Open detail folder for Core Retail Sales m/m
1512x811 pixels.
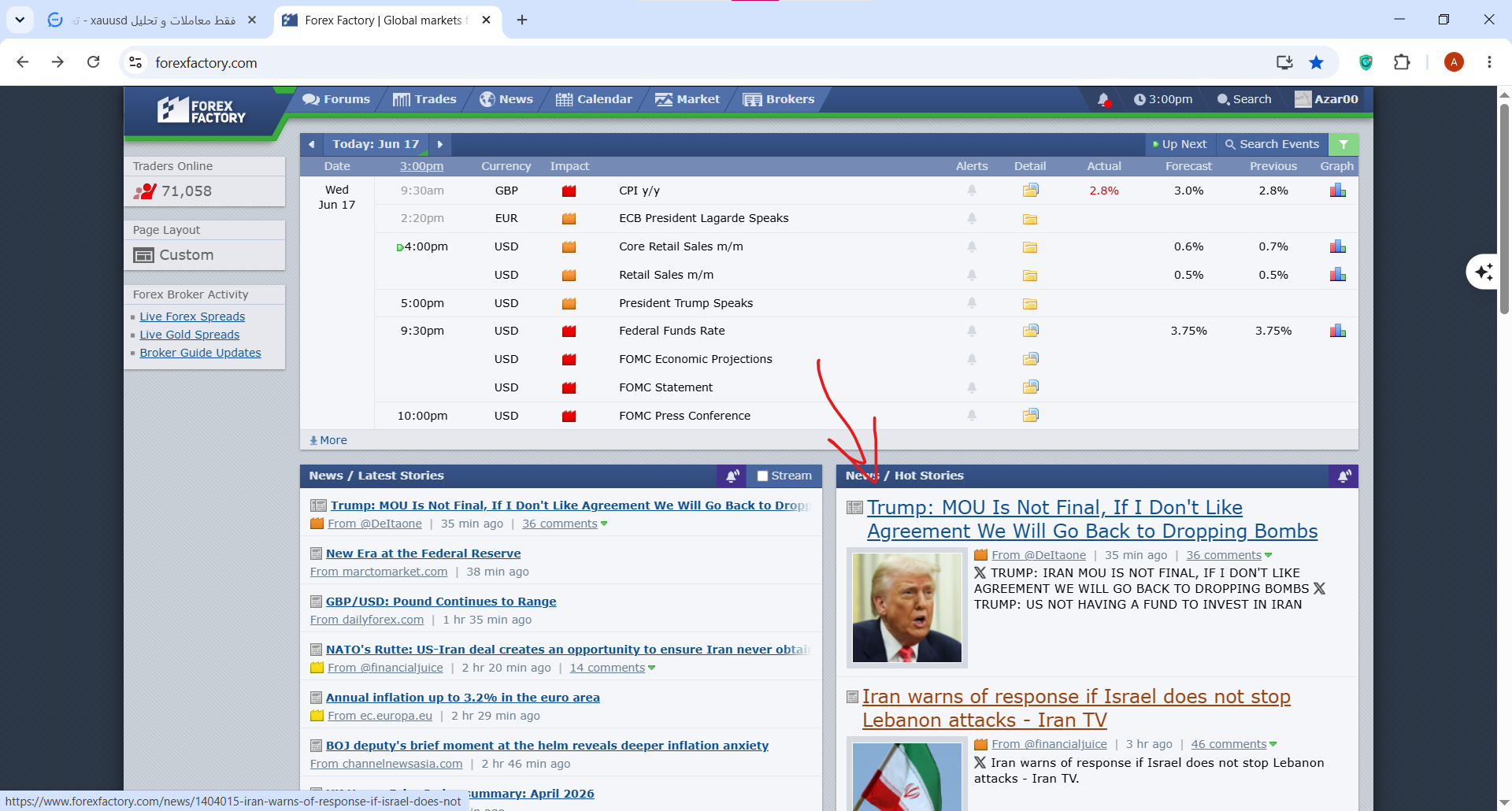click(x=1030, y=247)
